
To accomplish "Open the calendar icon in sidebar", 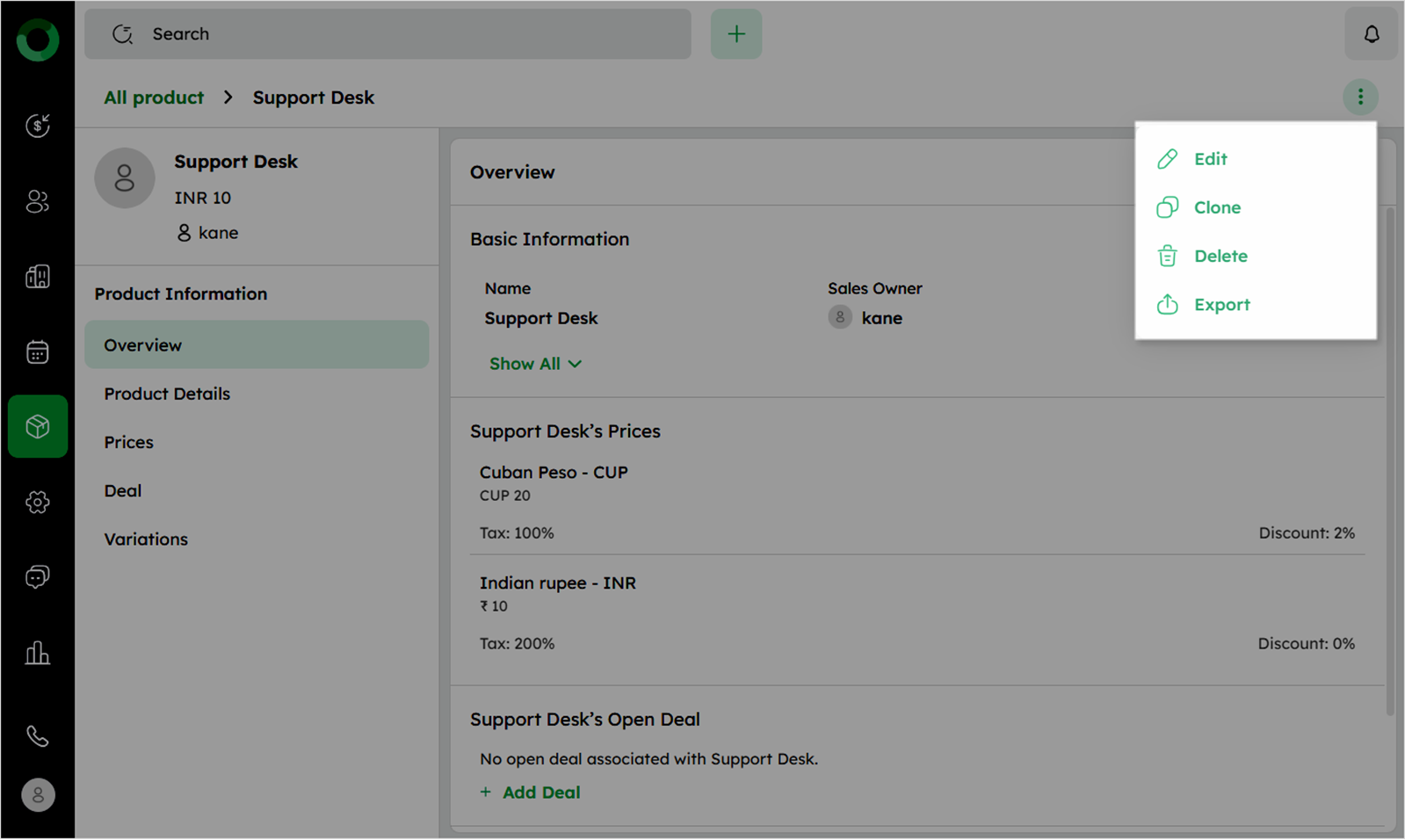I will click(x=37, y=351).
